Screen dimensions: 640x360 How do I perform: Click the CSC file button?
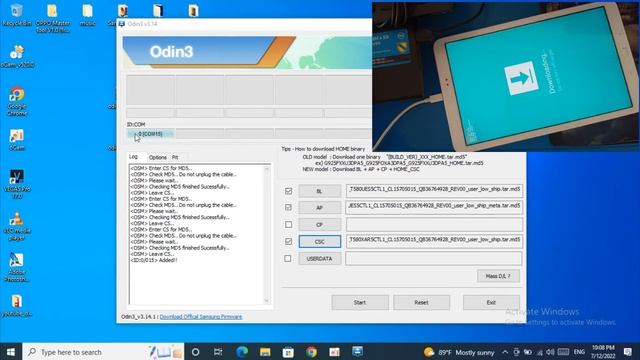tap(320, 242)
